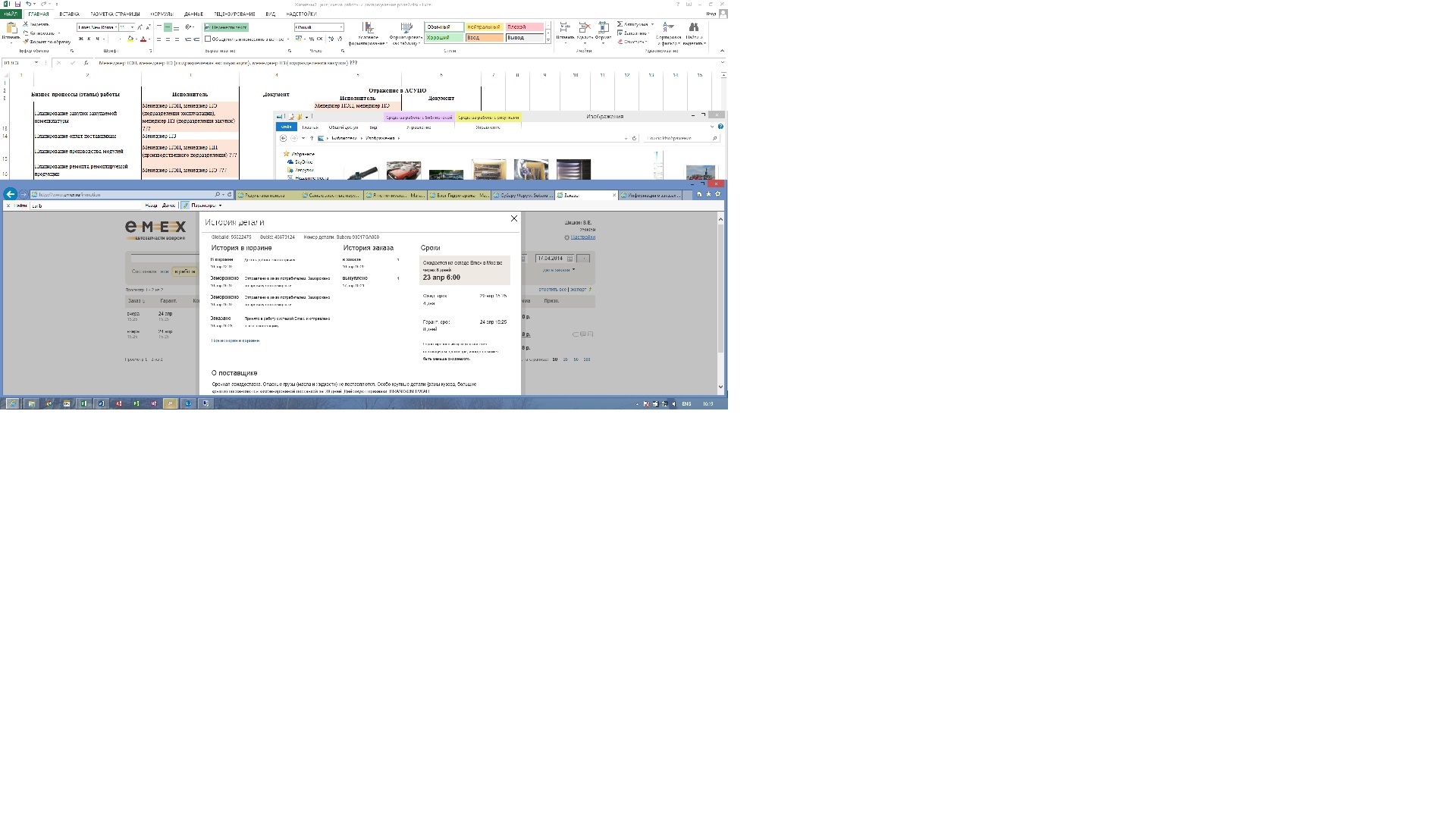The height and width of the screenshot is (819, 1456).
Task: Click the red font color icon
Action: (x=143, y=39)
